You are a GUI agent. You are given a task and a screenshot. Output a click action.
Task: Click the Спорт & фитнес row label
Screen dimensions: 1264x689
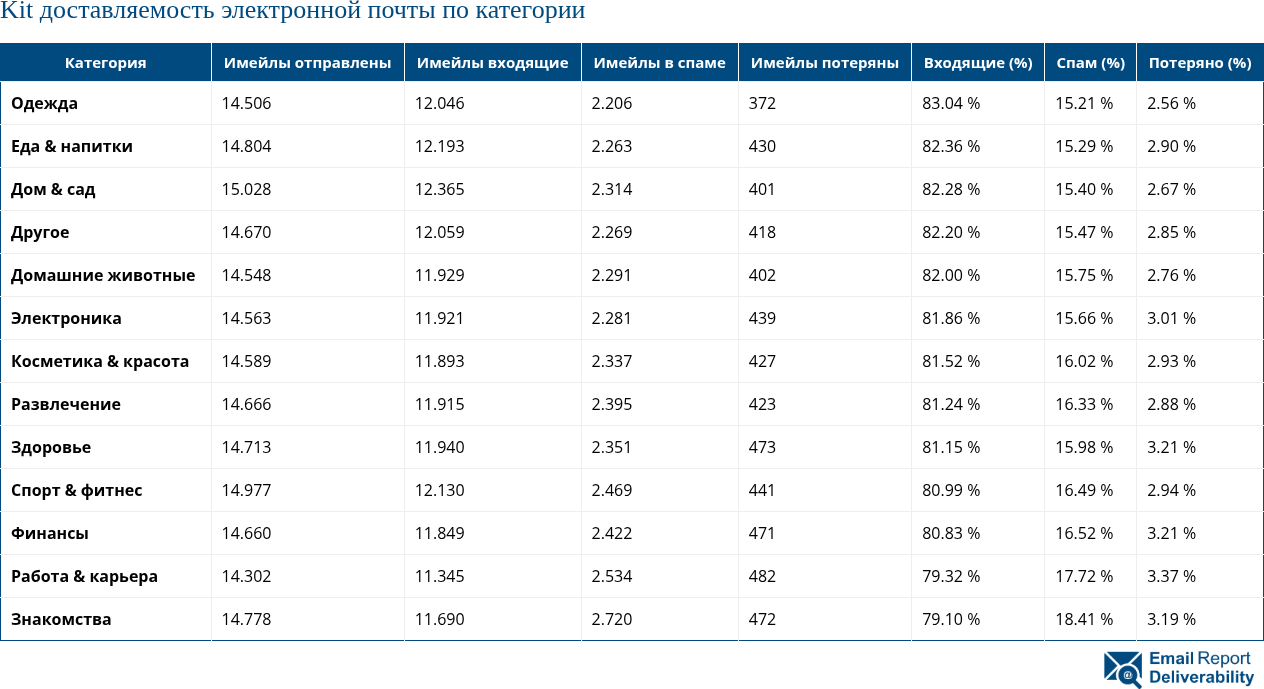77,490
